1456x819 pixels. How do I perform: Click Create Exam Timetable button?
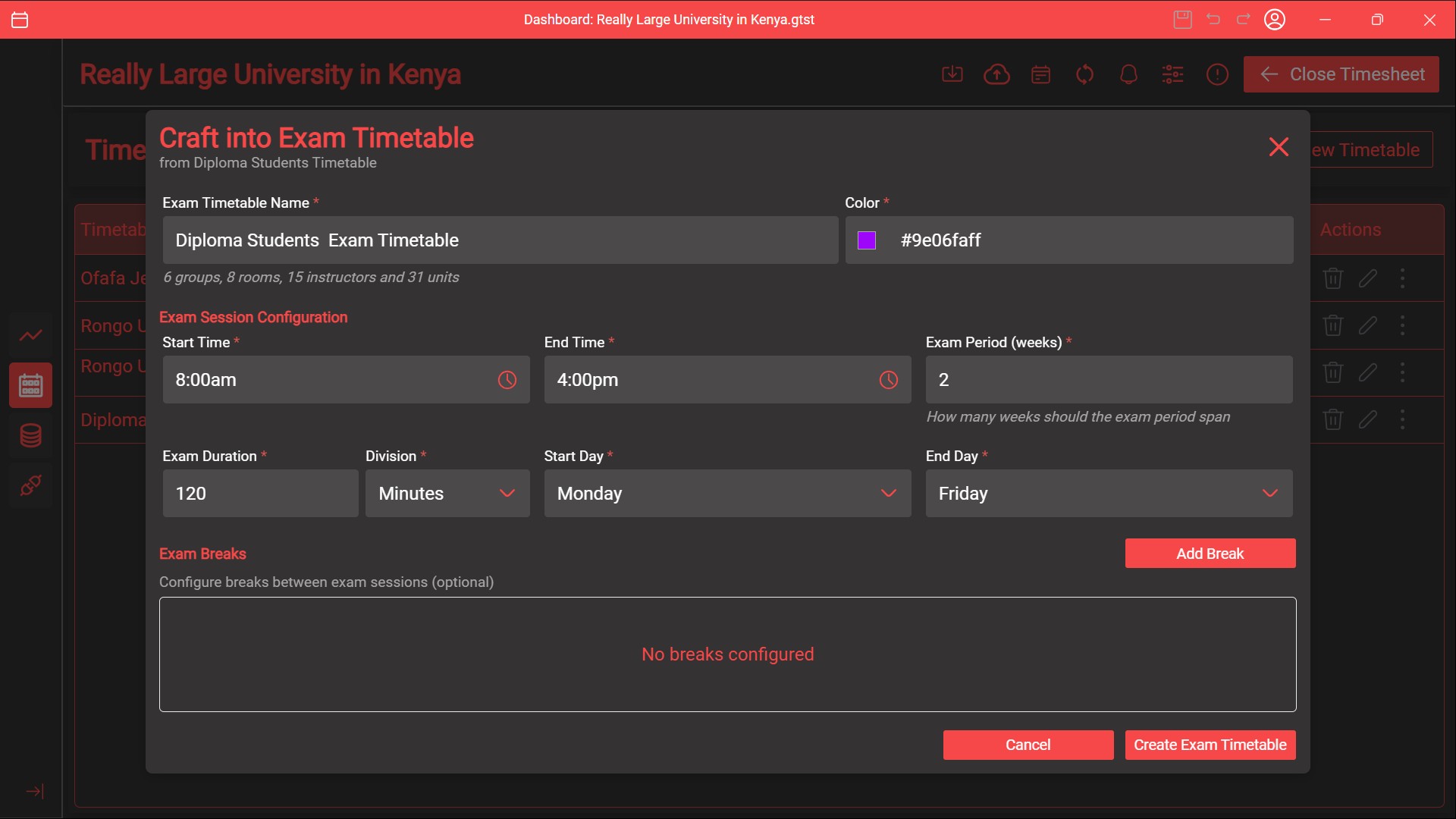click(1210, 745)
